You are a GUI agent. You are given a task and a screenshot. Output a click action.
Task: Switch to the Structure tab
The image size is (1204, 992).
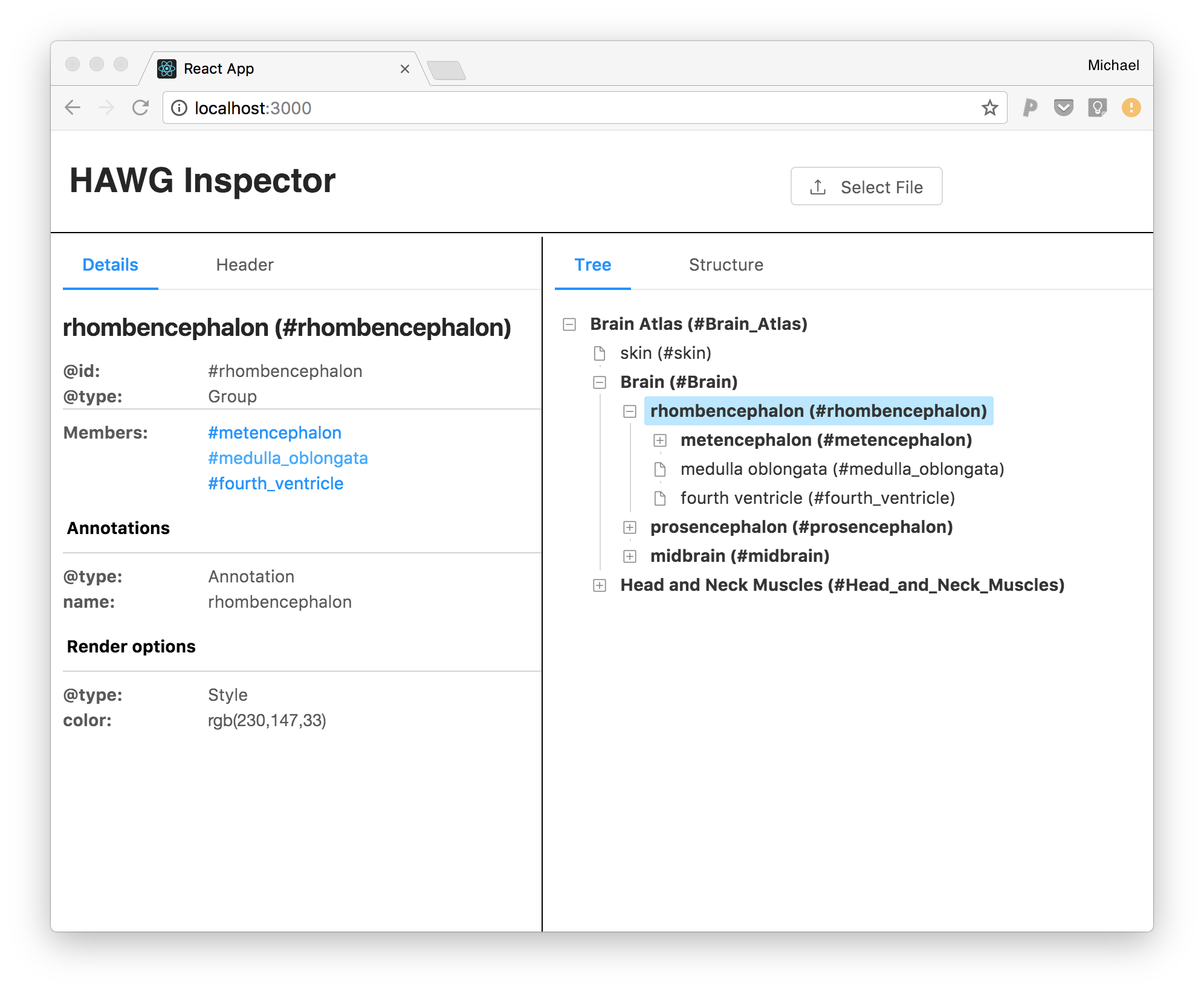[x=726, y=265]
